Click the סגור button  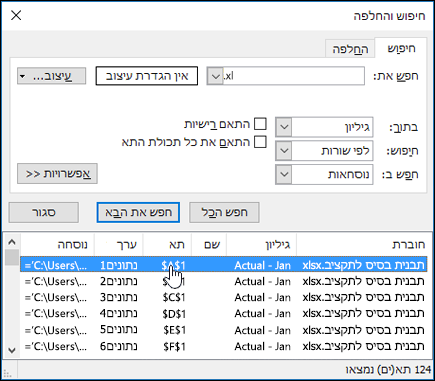click(x=44, y=212)
